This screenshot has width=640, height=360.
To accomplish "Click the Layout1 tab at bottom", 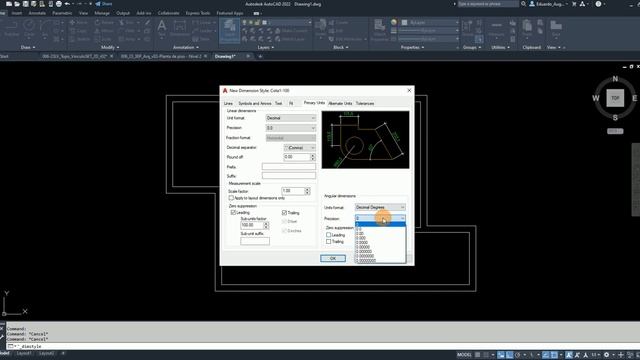I will pyautogui.click(x=24, y=353).
